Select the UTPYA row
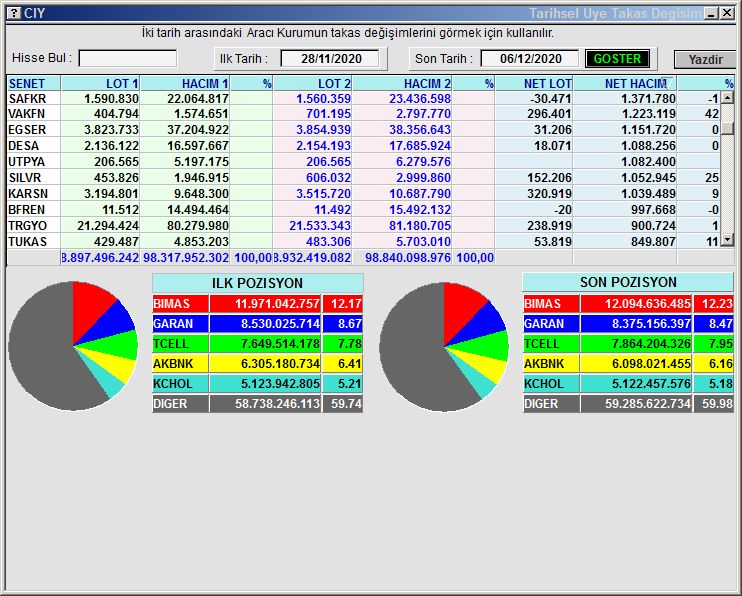This screenshot has width=742, height=596. 363,161
